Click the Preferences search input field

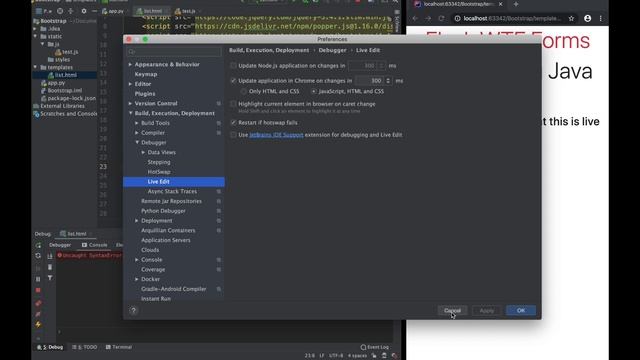coord(174,52)
